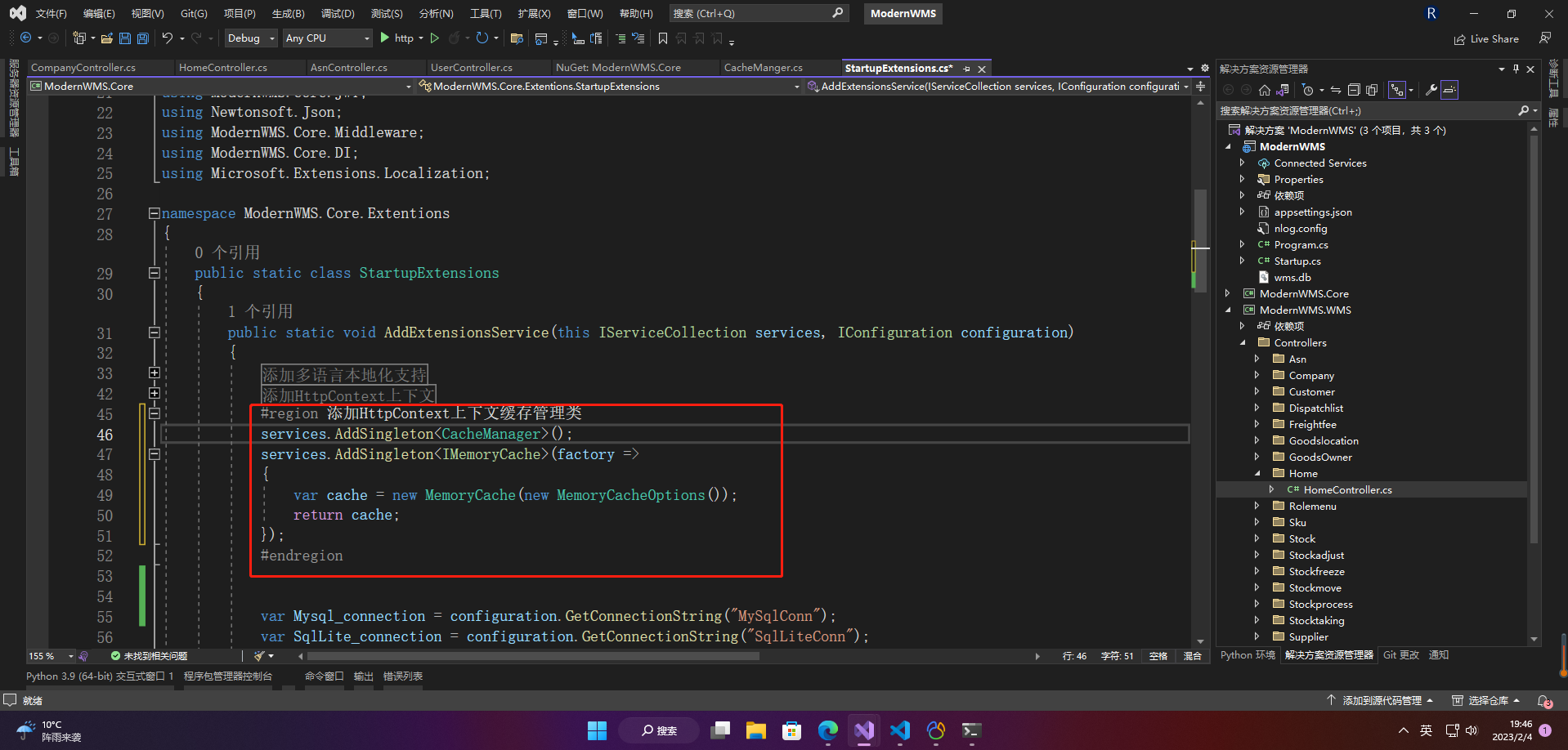Expand the ModernWMS.Core project node
This screenshot has height=750, width=1568.
(x=1228, y=293)
